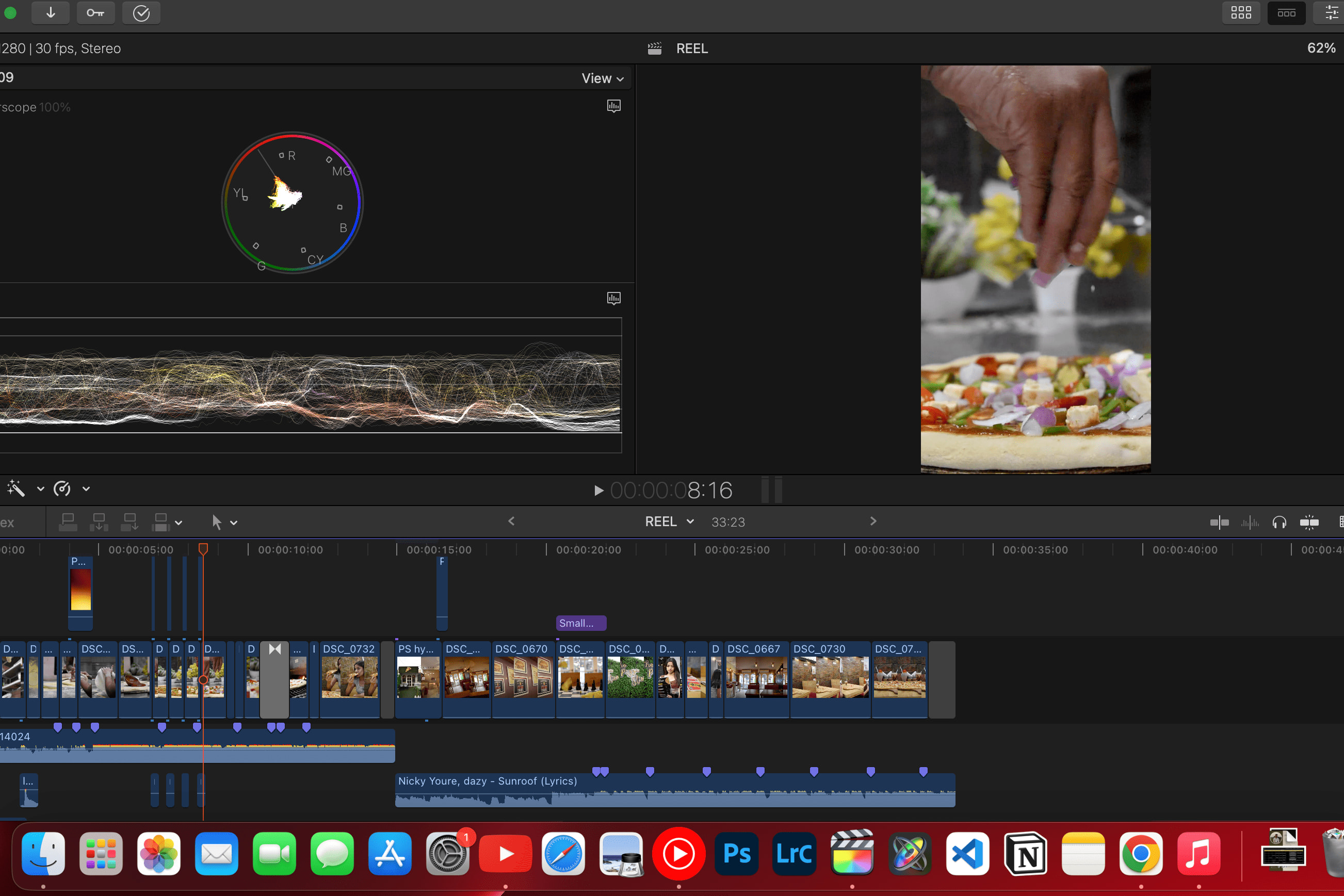Screen dimensions: 1344x896
Task: Toggle the timeline panel visibility button
Action: click(x=1286, y=12)
